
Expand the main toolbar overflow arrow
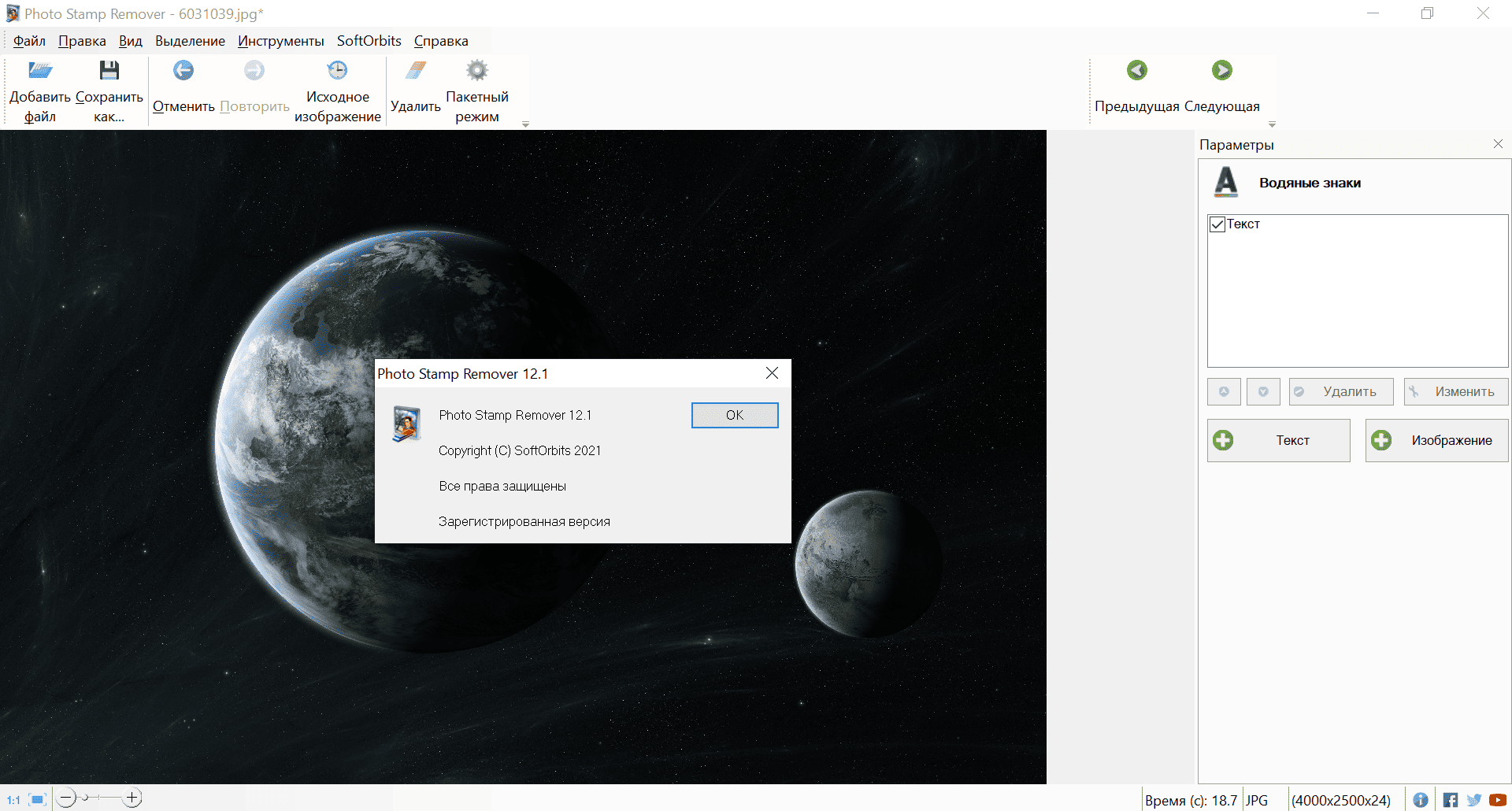coord(525,124)
